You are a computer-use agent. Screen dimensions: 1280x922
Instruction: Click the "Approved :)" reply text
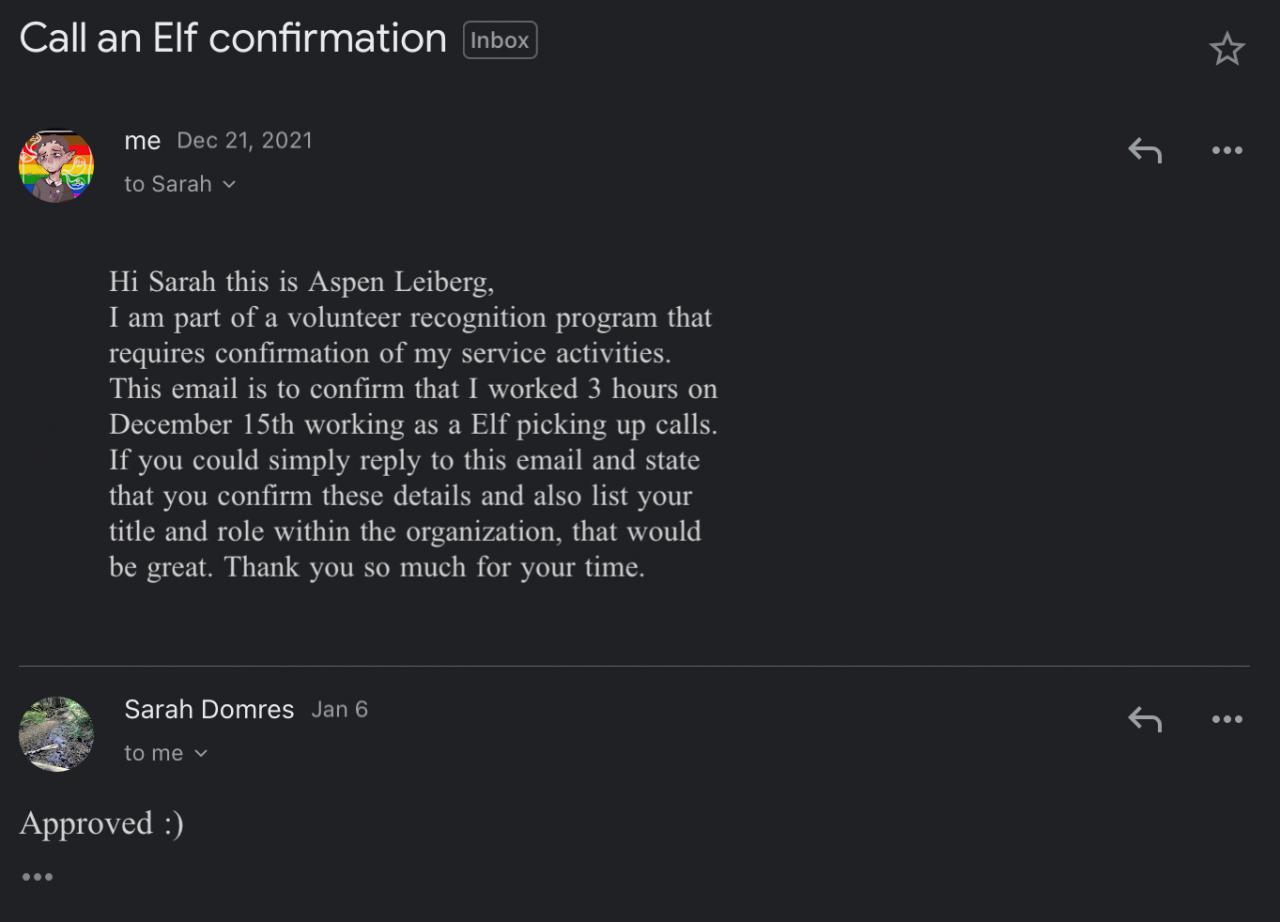(101, 823)
